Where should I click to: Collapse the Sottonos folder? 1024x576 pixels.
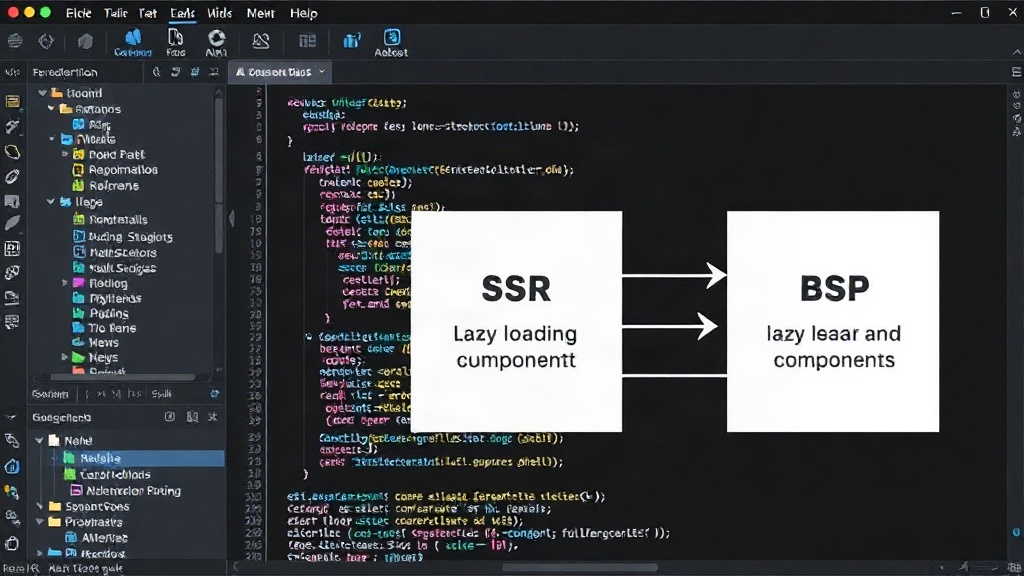click(x=52, y=108)
